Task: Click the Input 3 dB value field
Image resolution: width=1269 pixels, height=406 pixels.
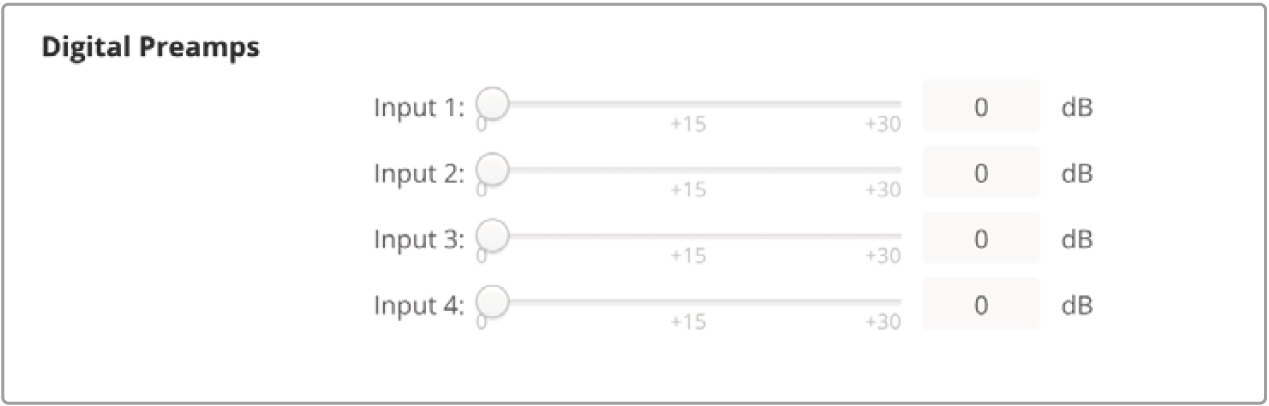Action: 980,239
